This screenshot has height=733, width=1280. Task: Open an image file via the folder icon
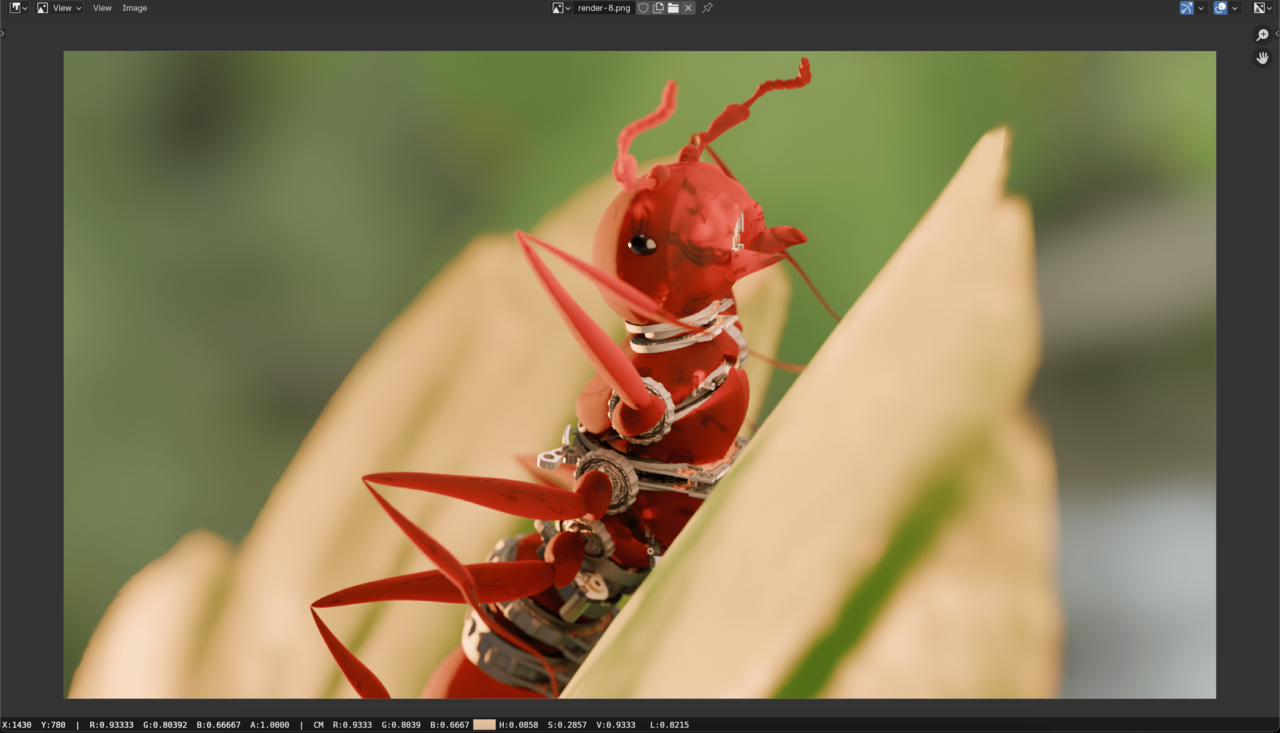pos(674,8)
